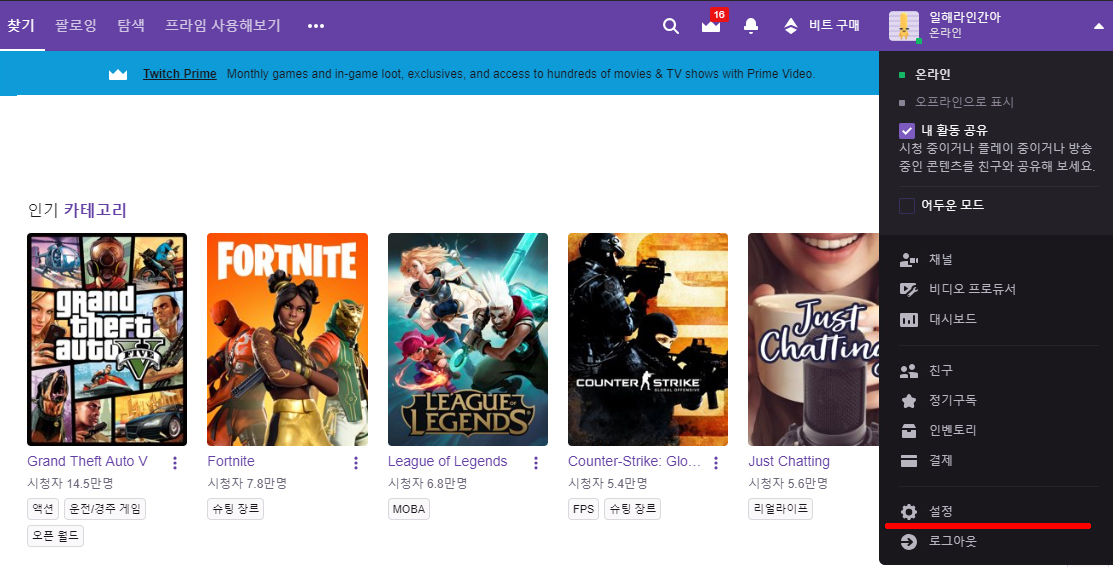Open 비디오 프로듀서 menu entry
The image size is (1113, 567).
(972, 289)
